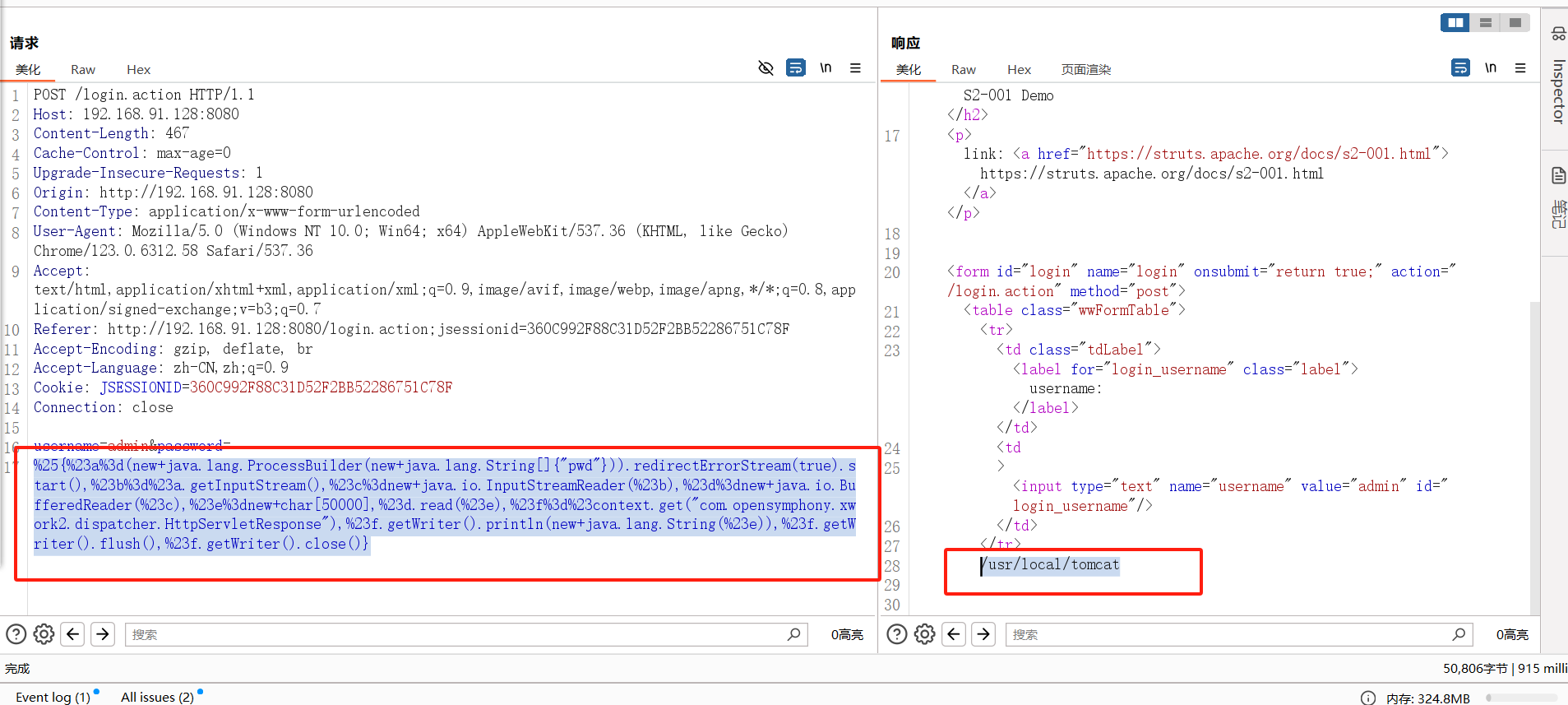The height and width of the screenshot is (705, 1568).
Task: Select request 美化 (Pretty) tab
Action: (x=28, y=70)
